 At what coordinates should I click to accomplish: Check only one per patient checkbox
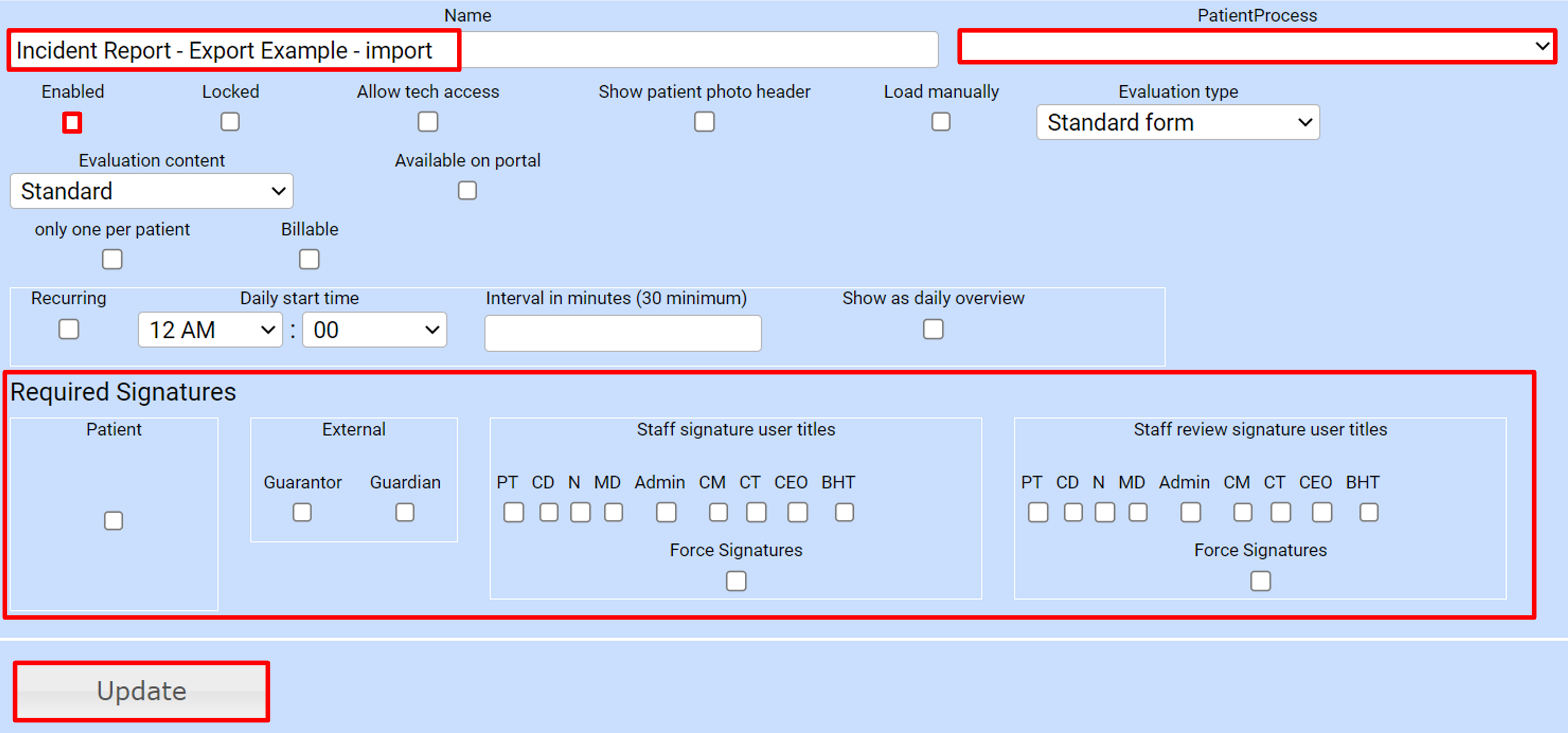click(112, 259)
